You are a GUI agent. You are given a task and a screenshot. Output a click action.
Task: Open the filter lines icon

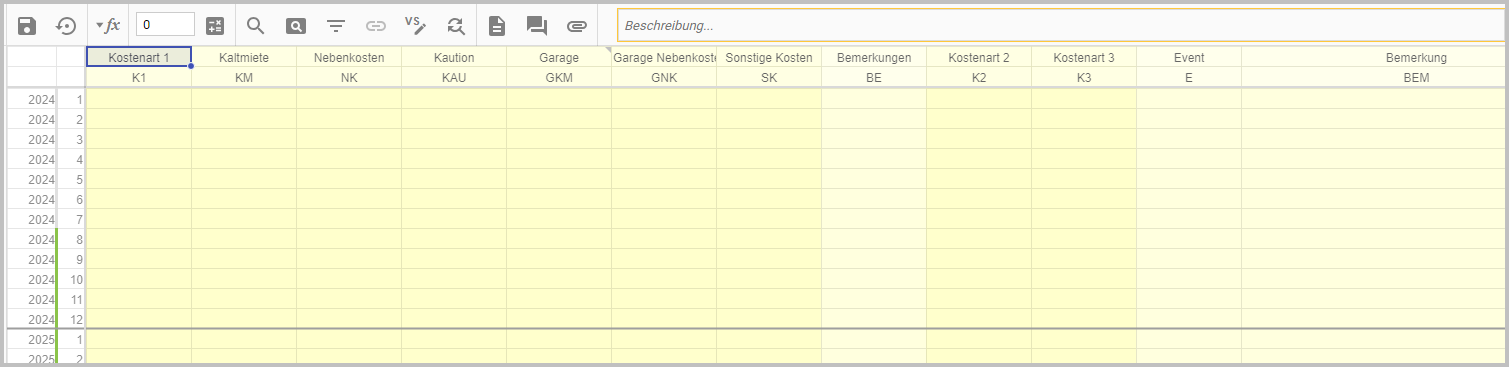tap(336, 26)
